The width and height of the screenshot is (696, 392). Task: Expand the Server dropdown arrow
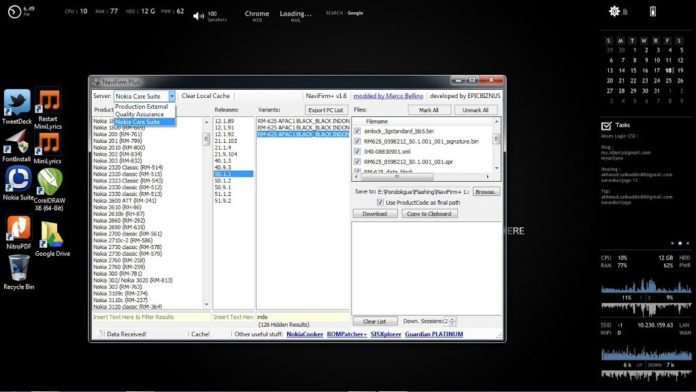(172, 96)
